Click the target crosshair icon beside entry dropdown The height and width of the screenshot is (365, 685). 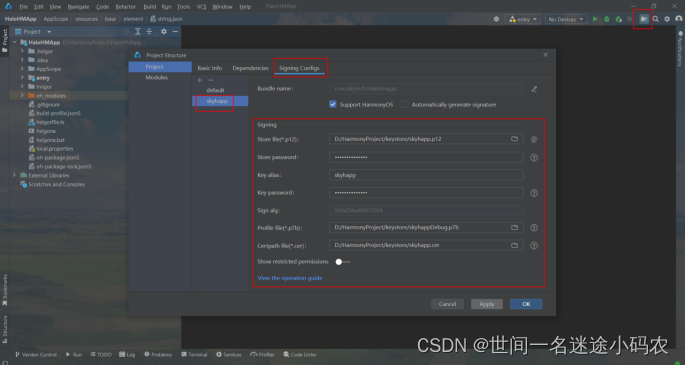(x=496, y=19)
